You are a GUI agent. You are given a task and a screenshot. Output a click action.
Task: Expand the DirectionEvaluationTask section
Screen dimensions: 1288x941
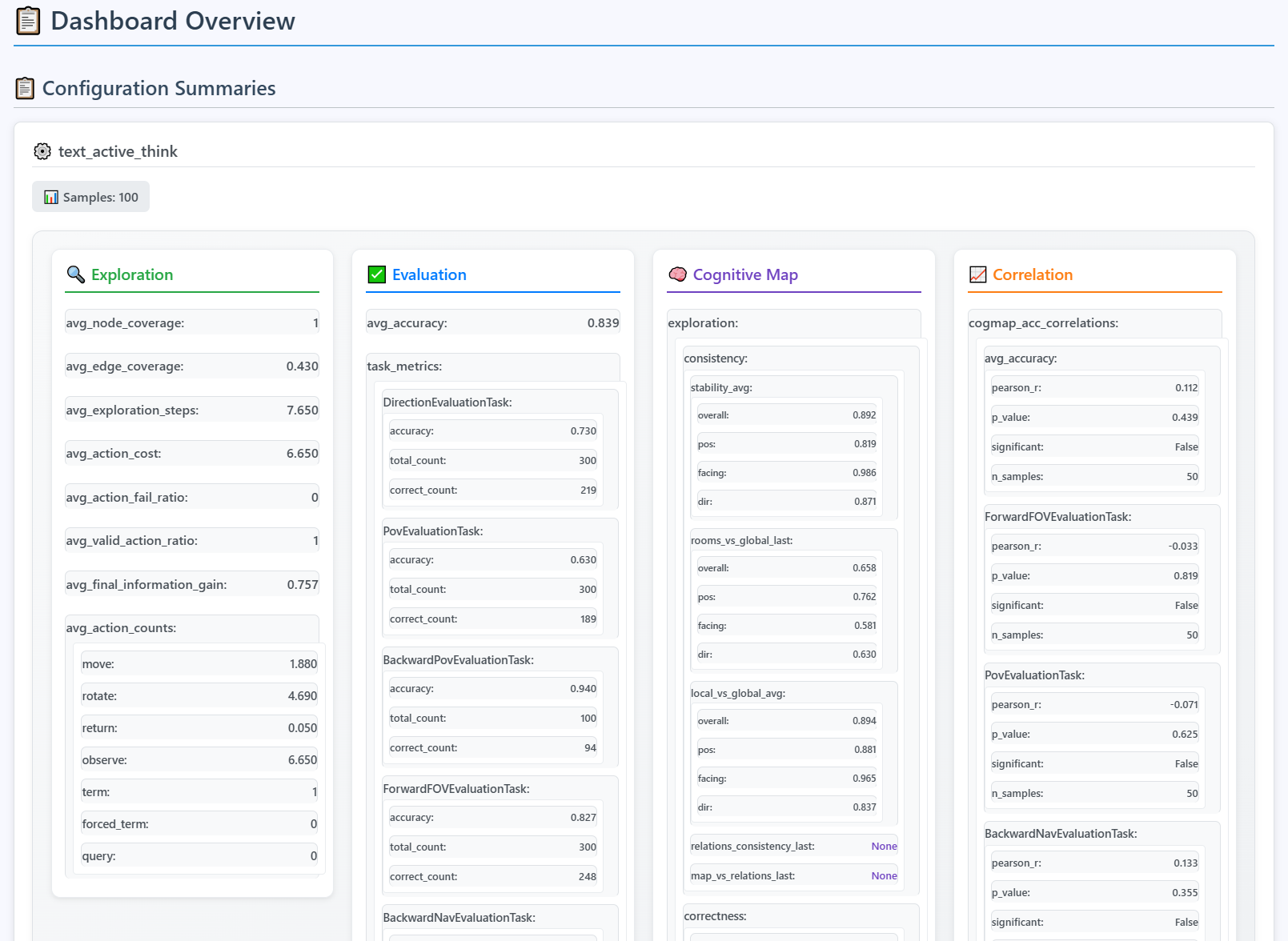pos(447,402)
